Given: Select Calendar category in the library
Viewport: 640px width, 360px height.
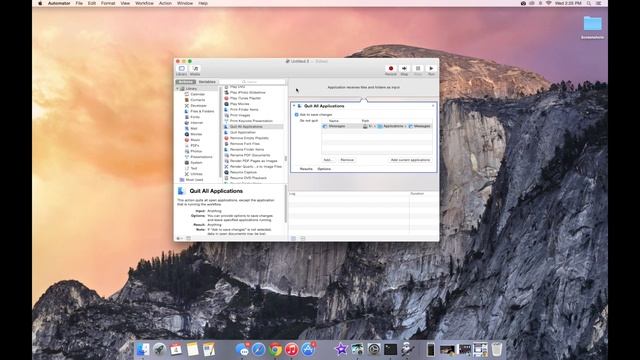Looking at the screenshot, I should 198,94.
